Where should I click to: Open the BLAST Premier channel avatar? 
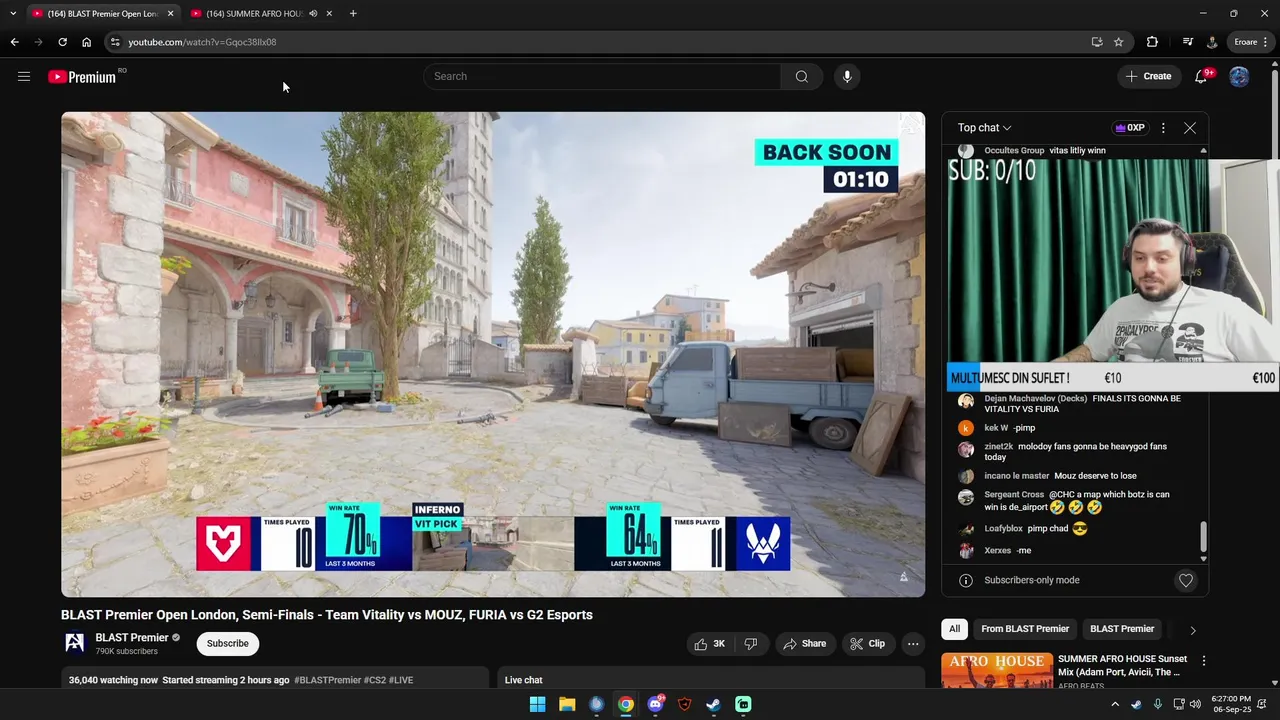tap(74, 644)
